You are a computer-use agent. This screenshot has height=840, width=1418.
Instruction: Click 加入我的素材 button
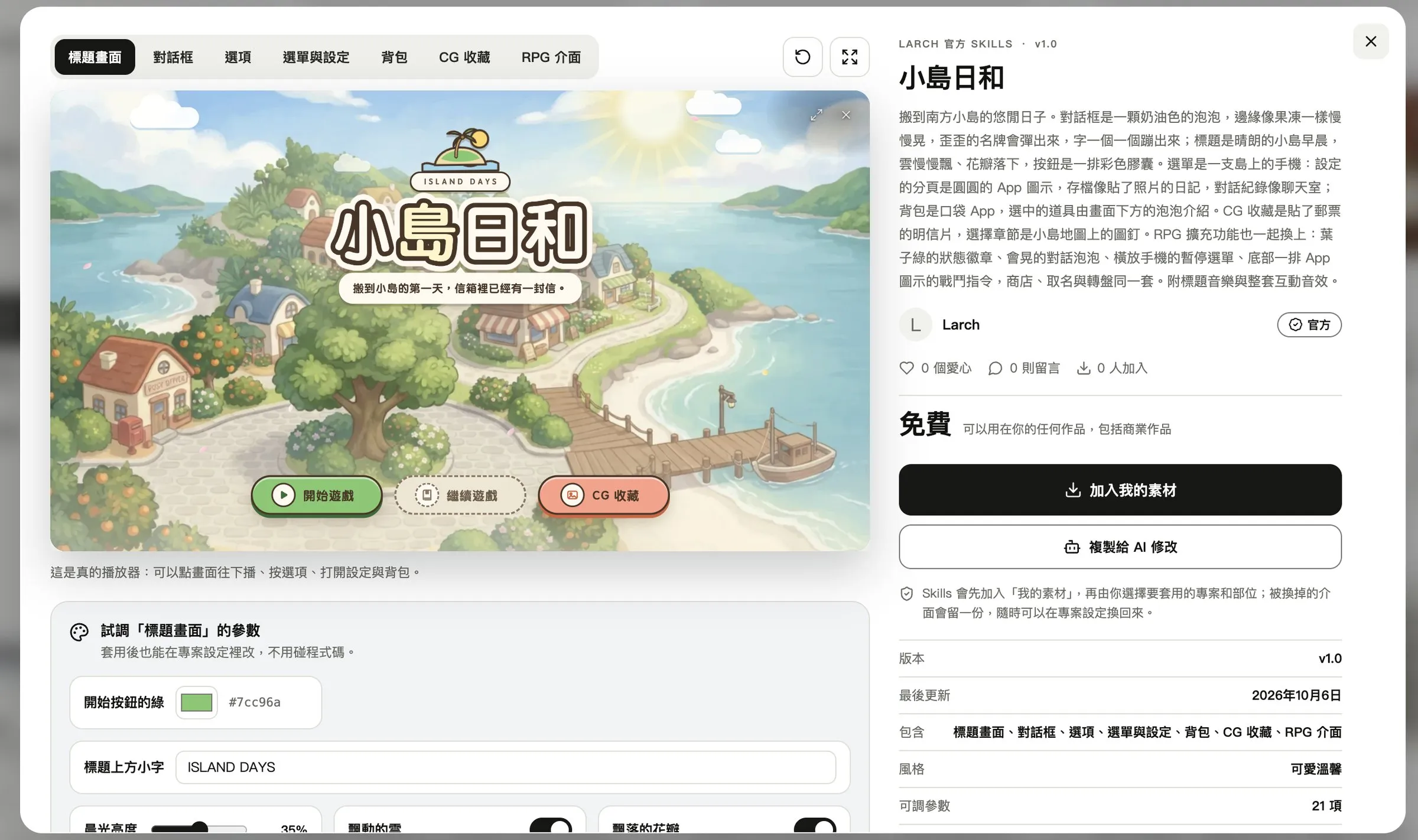click(1120, 490)
